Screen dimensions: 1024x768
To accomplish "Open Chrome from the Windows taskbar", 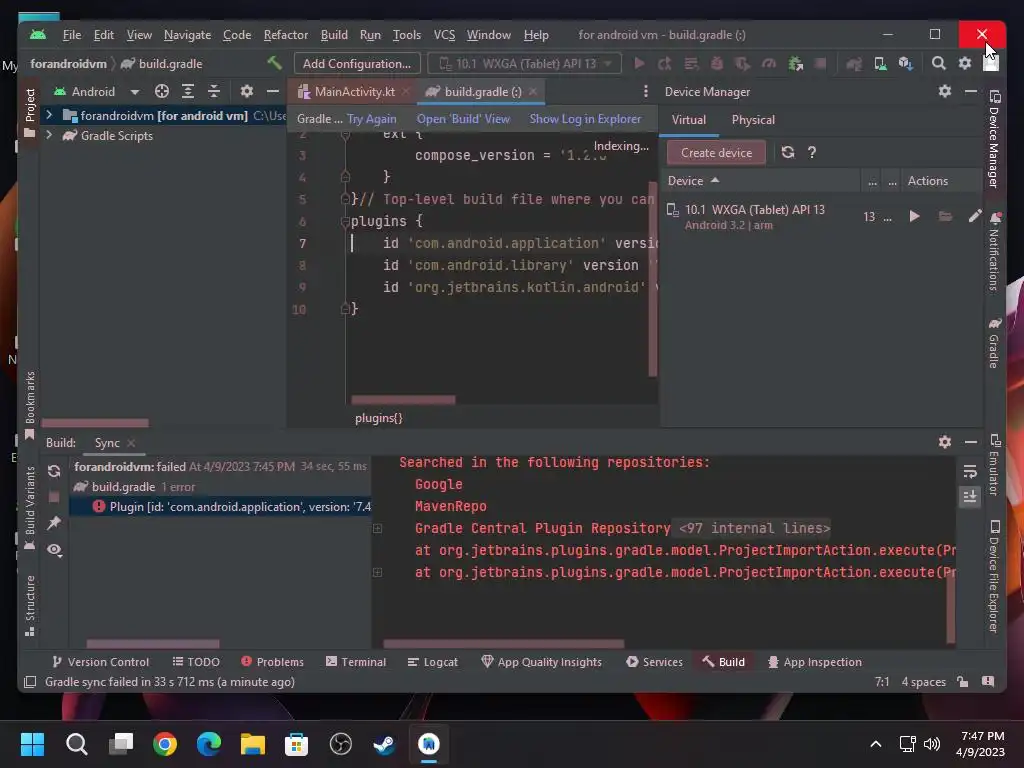I will pos(165,744).
